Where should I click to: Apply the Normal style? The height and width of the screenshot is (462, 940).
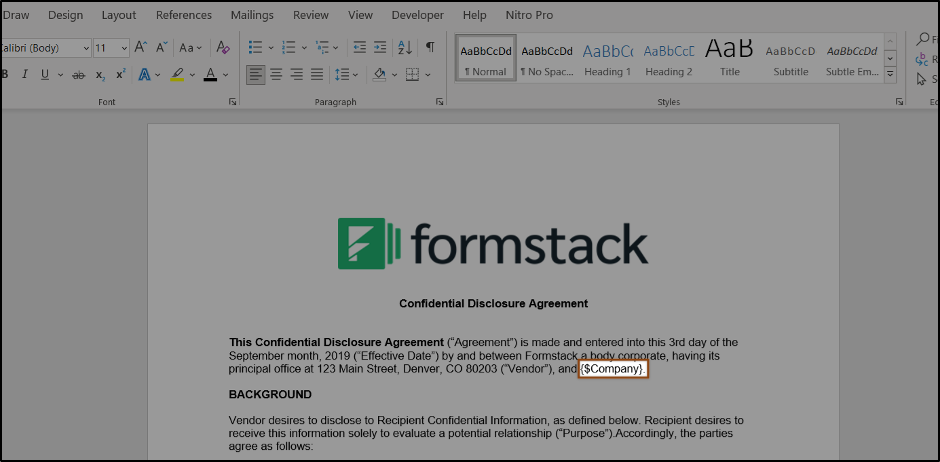(x=486, y=58)
